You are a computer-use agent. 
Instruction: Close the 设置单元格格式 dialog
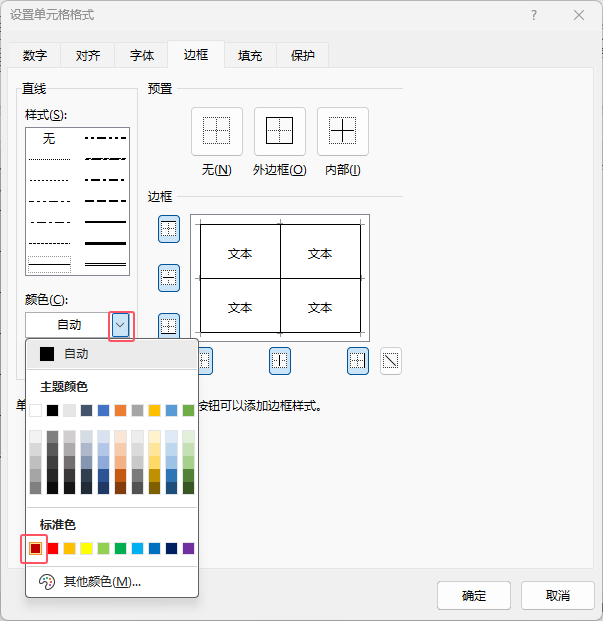[x=579, y=15]
